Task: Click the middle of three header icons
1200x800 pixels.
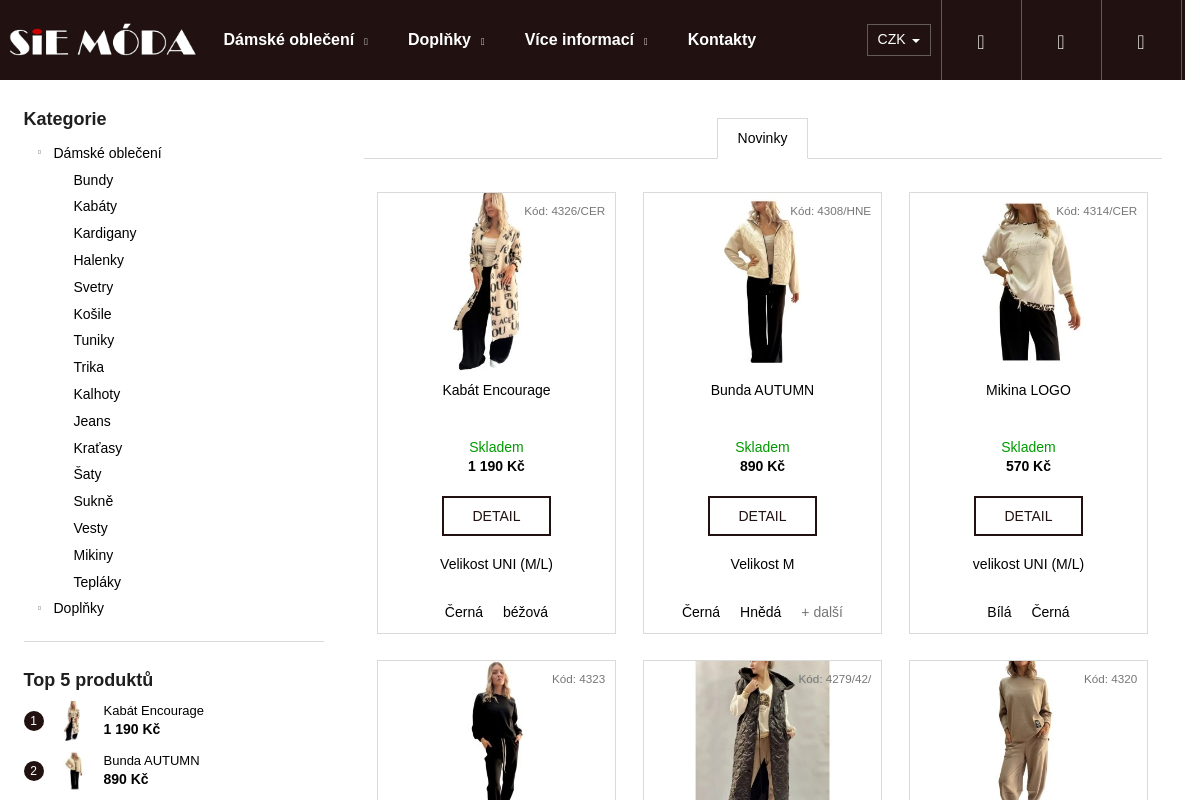Action: coord(1060,41)
